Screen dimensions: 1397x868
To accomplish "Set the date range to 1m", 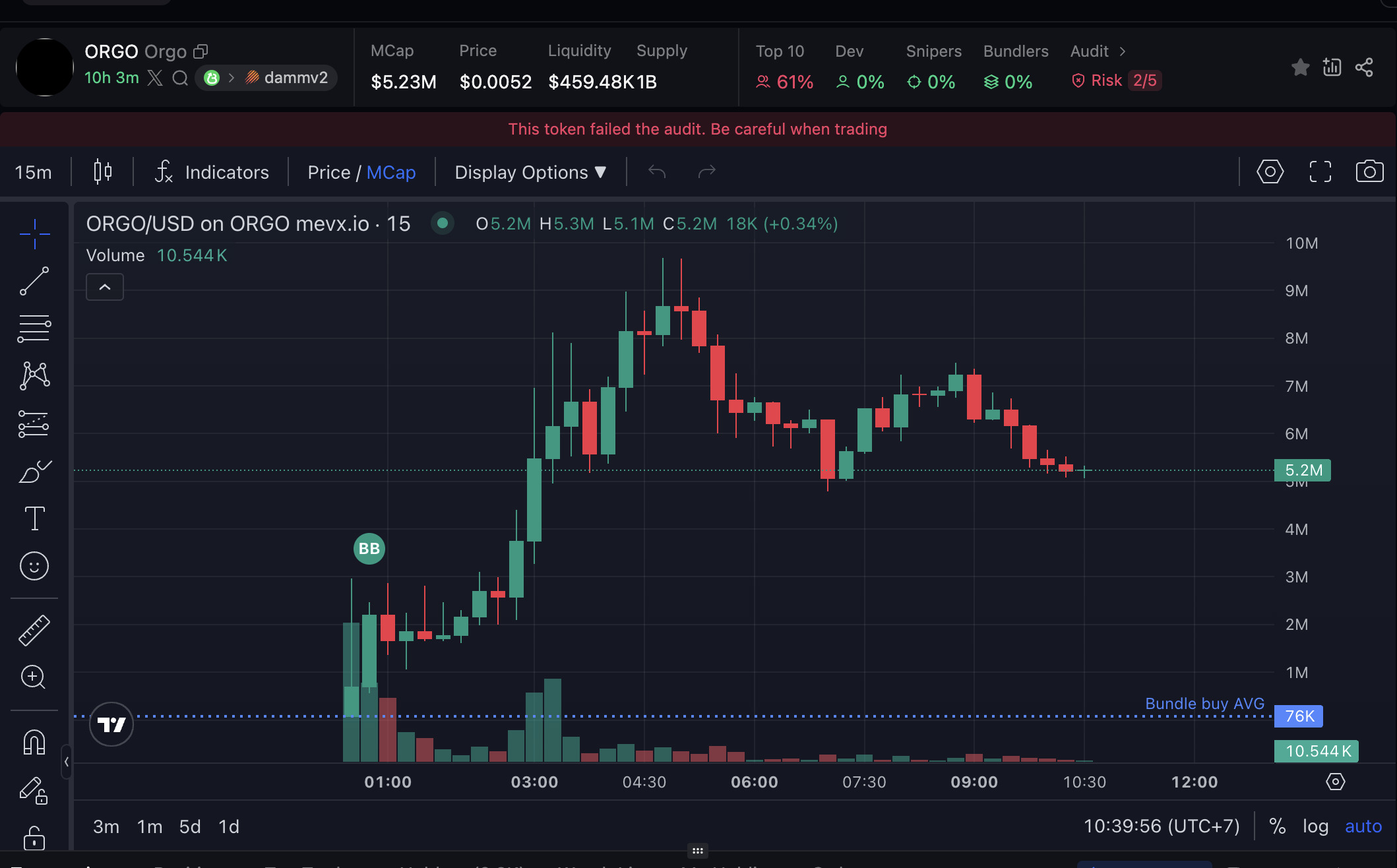I will pyautogui.click(x=150, y=827).
